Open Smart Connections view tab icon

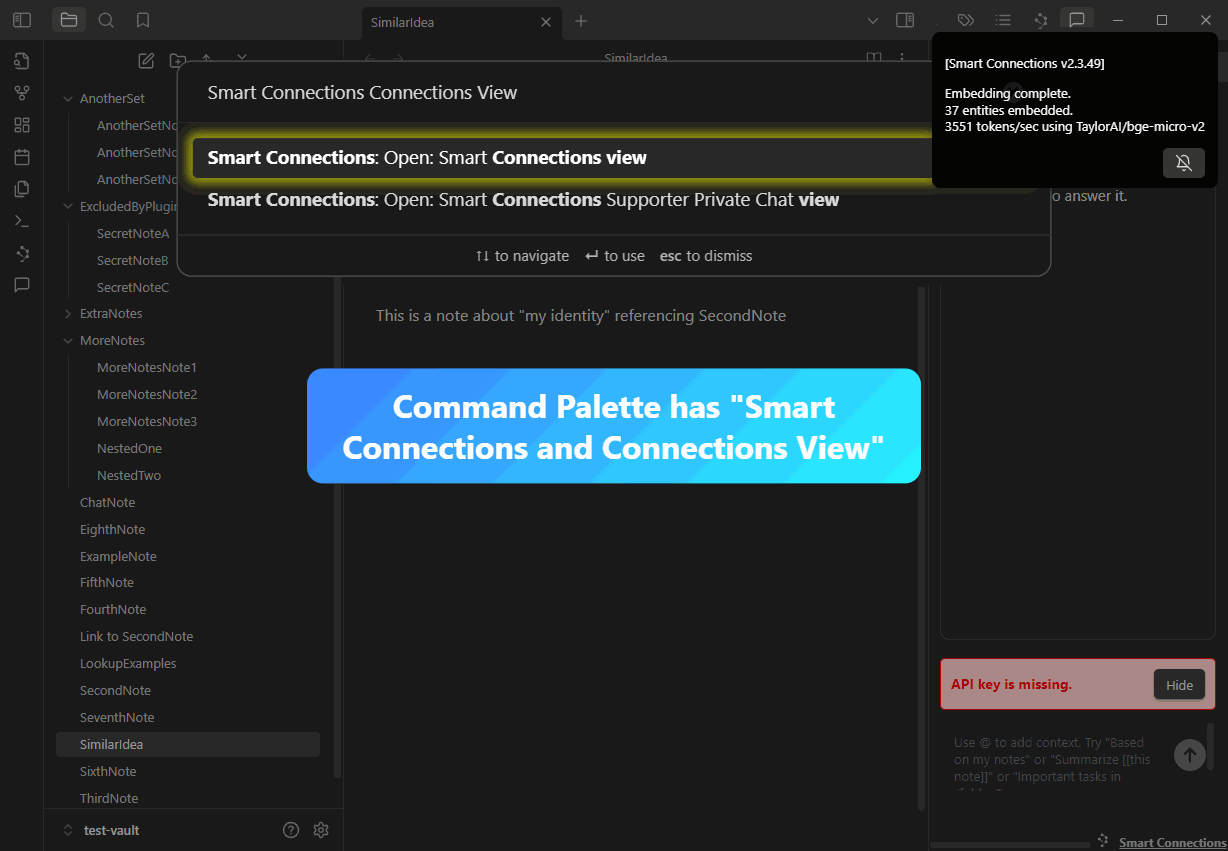(x=1040, y=20)
